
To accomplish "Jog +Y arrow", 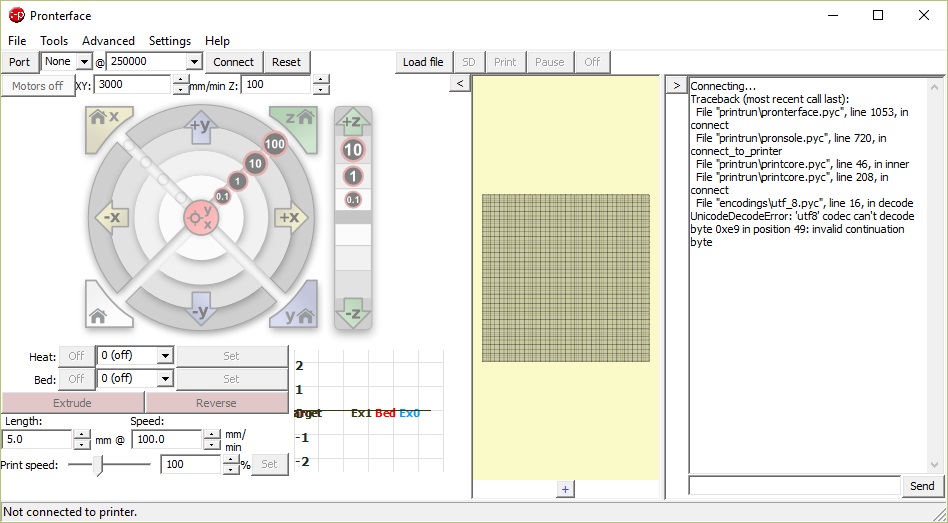I will (201, 128).
